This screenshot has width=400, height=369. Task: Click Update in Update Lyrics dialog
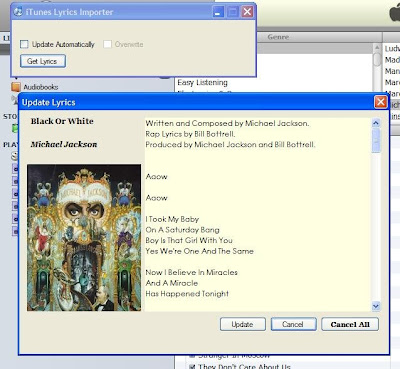coord(243,324)
